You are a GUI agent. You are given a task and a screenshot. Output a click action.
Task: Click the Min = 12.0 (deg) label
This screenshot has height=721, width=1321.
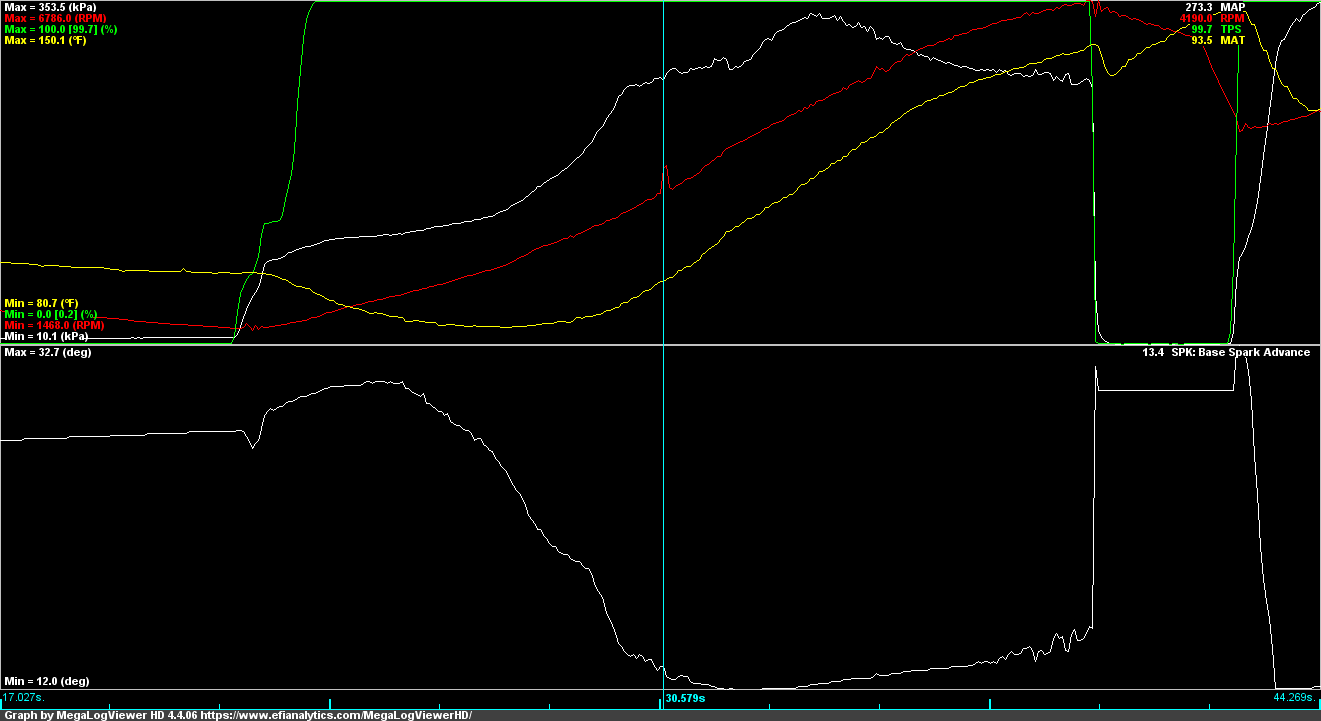[46, 681]
